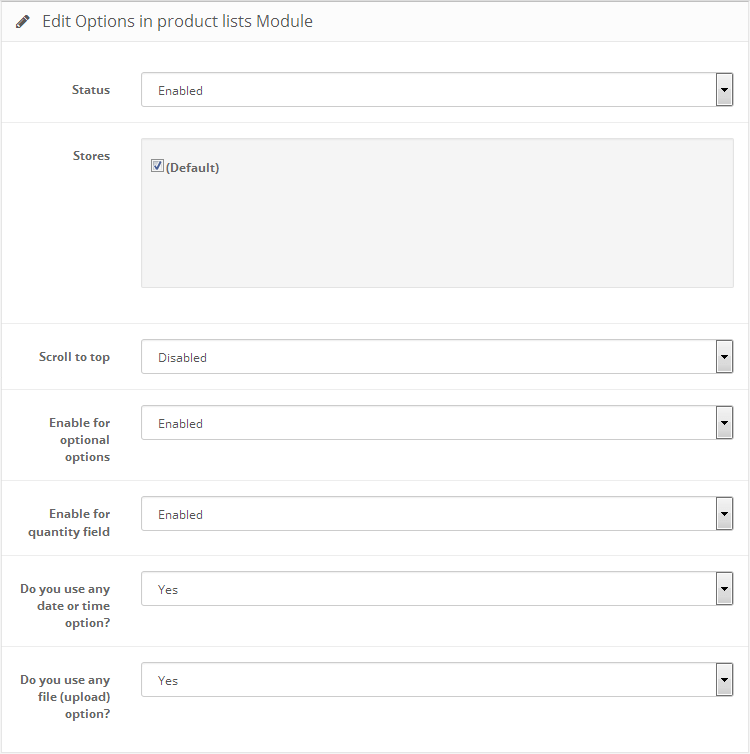The image size is (750, 754).
Task: Select the Status Enabled combo box
Action: [x=437, y=90]
